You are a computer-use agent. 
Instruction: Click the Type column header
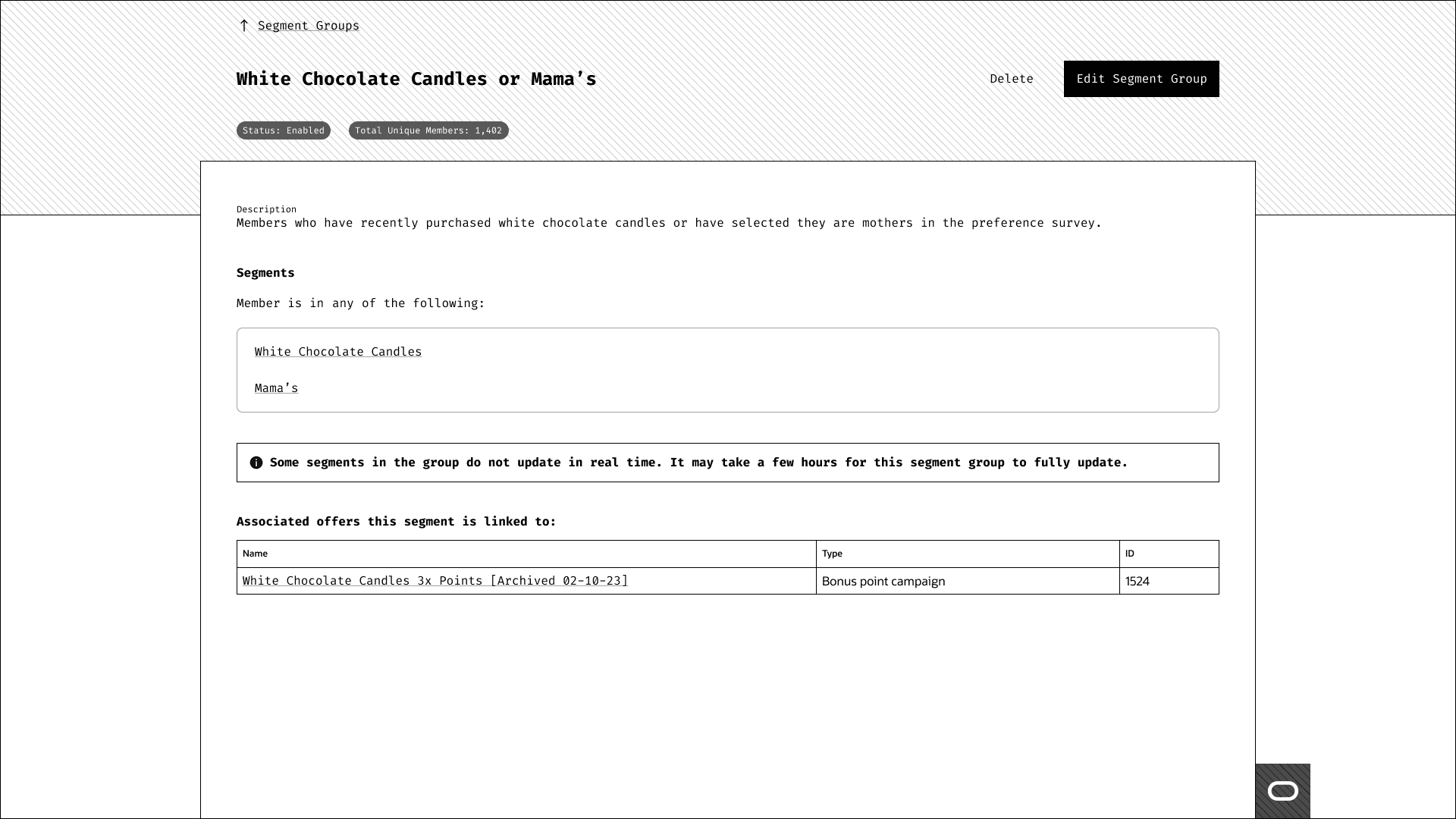(832, 554)
